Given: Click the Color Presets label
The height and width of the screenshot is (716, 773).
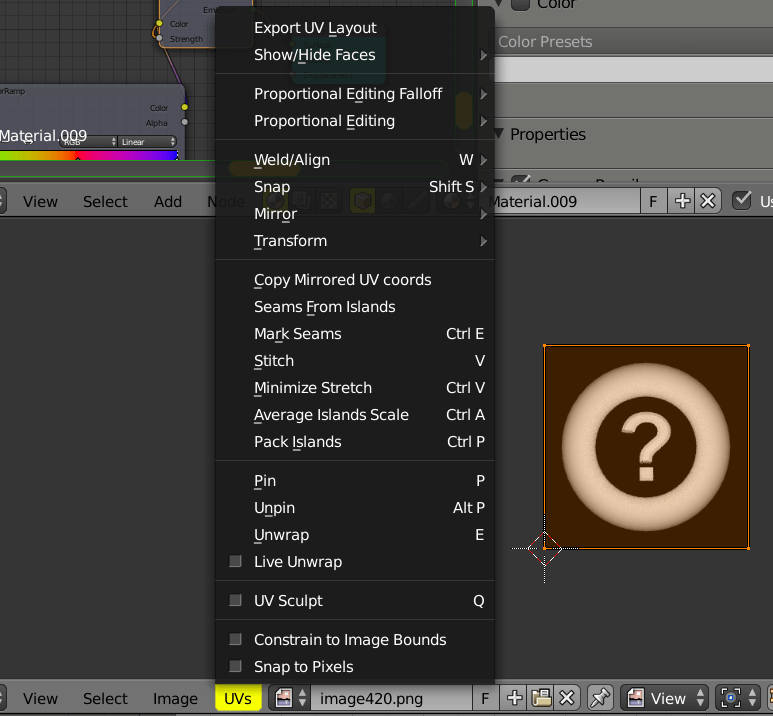Looking at the screenshot, I should (x=545, y=42).
